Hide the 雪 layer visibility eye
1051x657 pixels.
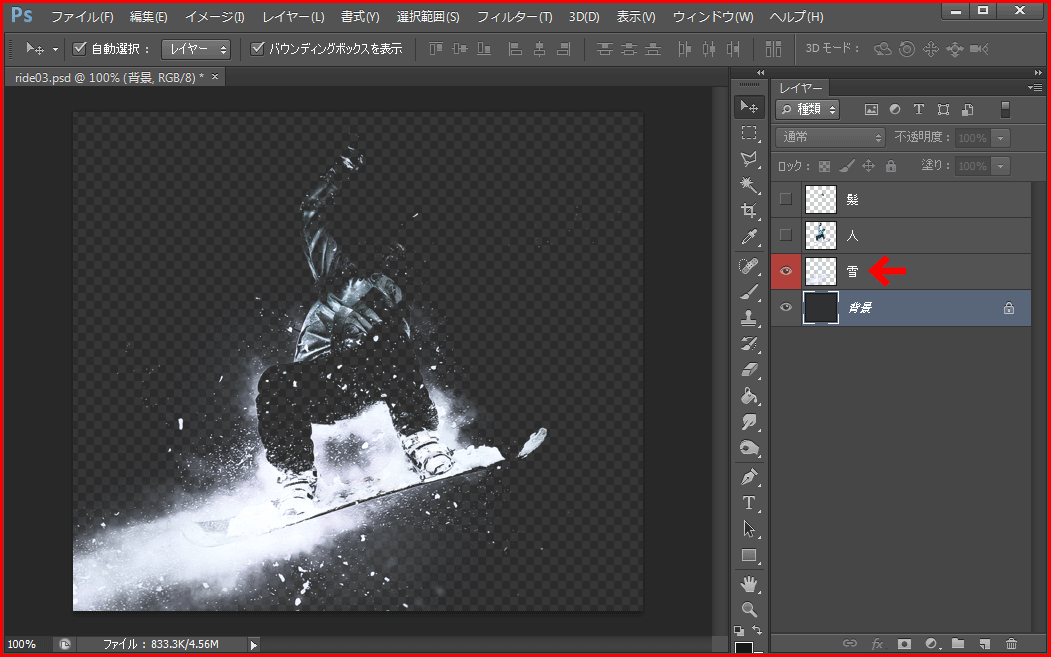point(786,271)
